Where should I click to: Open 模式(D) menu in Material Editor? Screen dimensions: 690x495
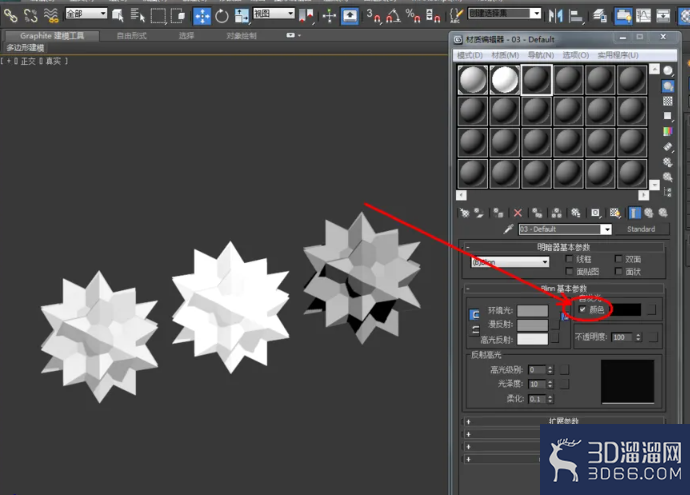[470, 55]
